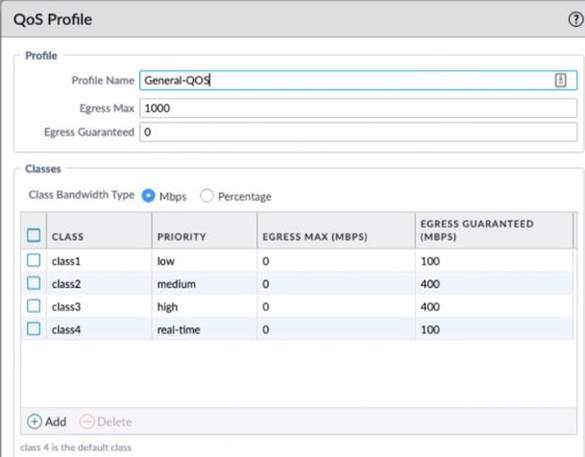Select the Percentage bandwidth type
Screen dimensions: 585x457
[207, 195]
